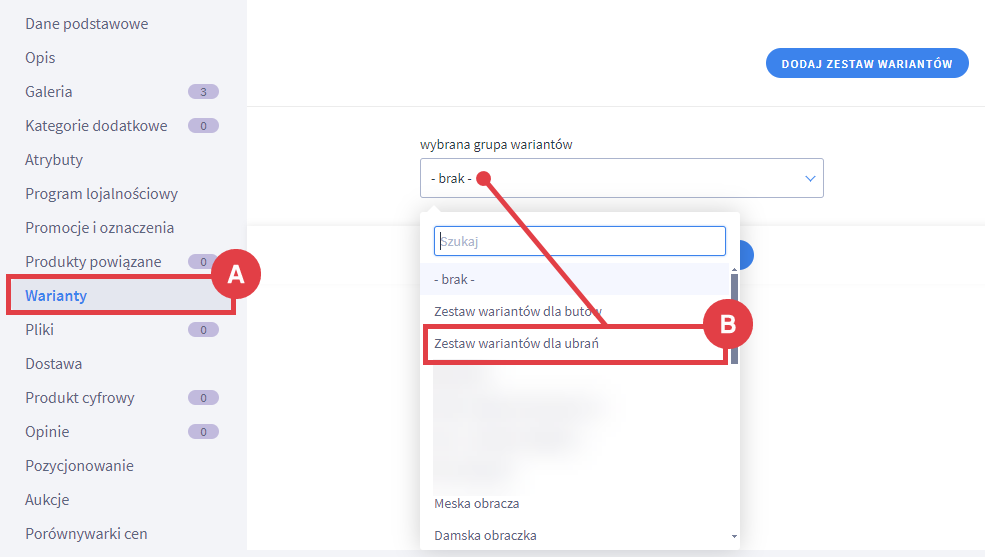Viewport: 985px width, 557px height.
Task: Focus the Szukaj search field
Action: pos(579,241)
